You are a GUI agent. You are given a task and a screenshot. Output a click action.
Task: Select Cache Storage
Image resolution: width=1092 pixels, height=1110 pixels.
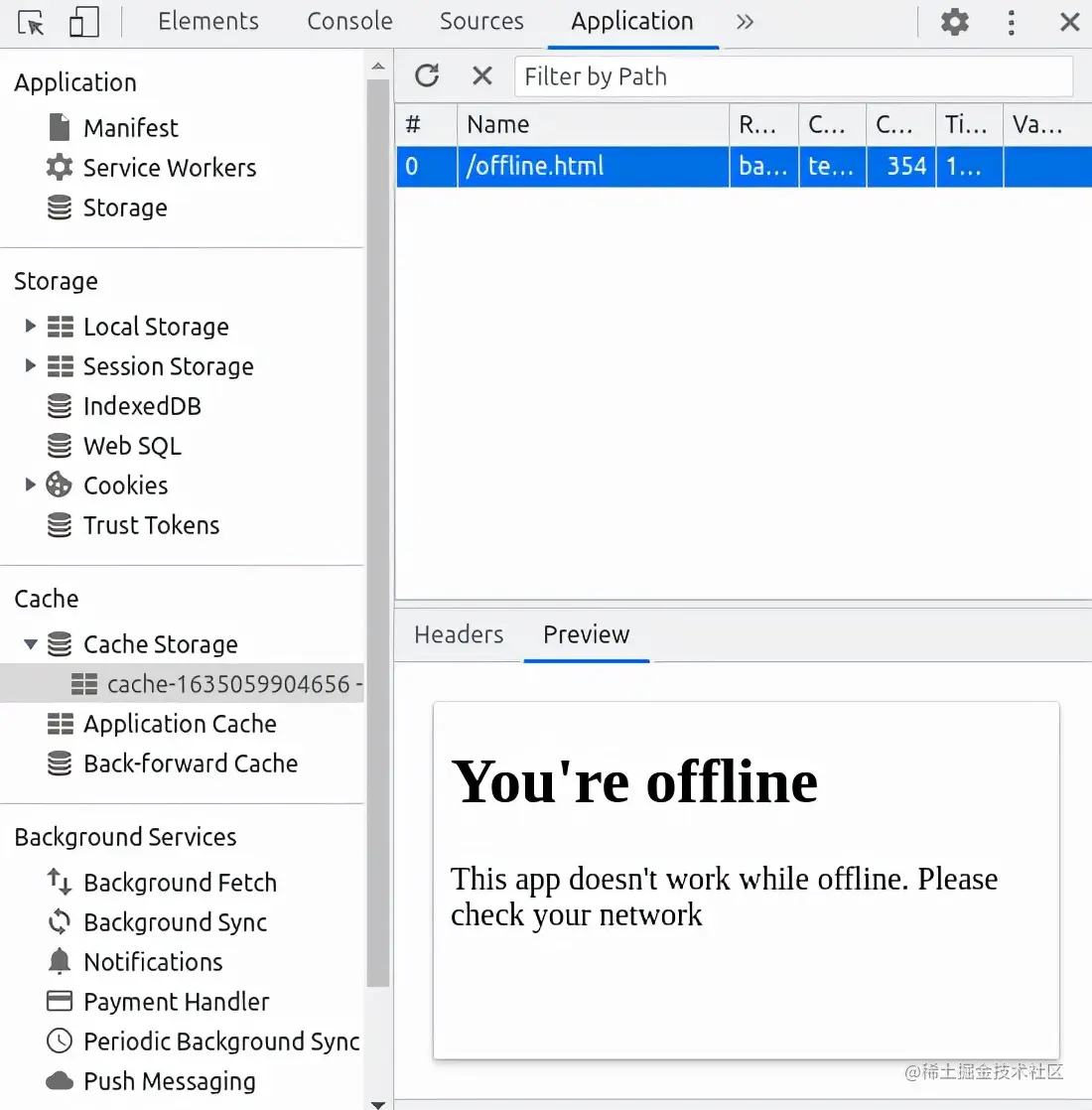[161, 644]
